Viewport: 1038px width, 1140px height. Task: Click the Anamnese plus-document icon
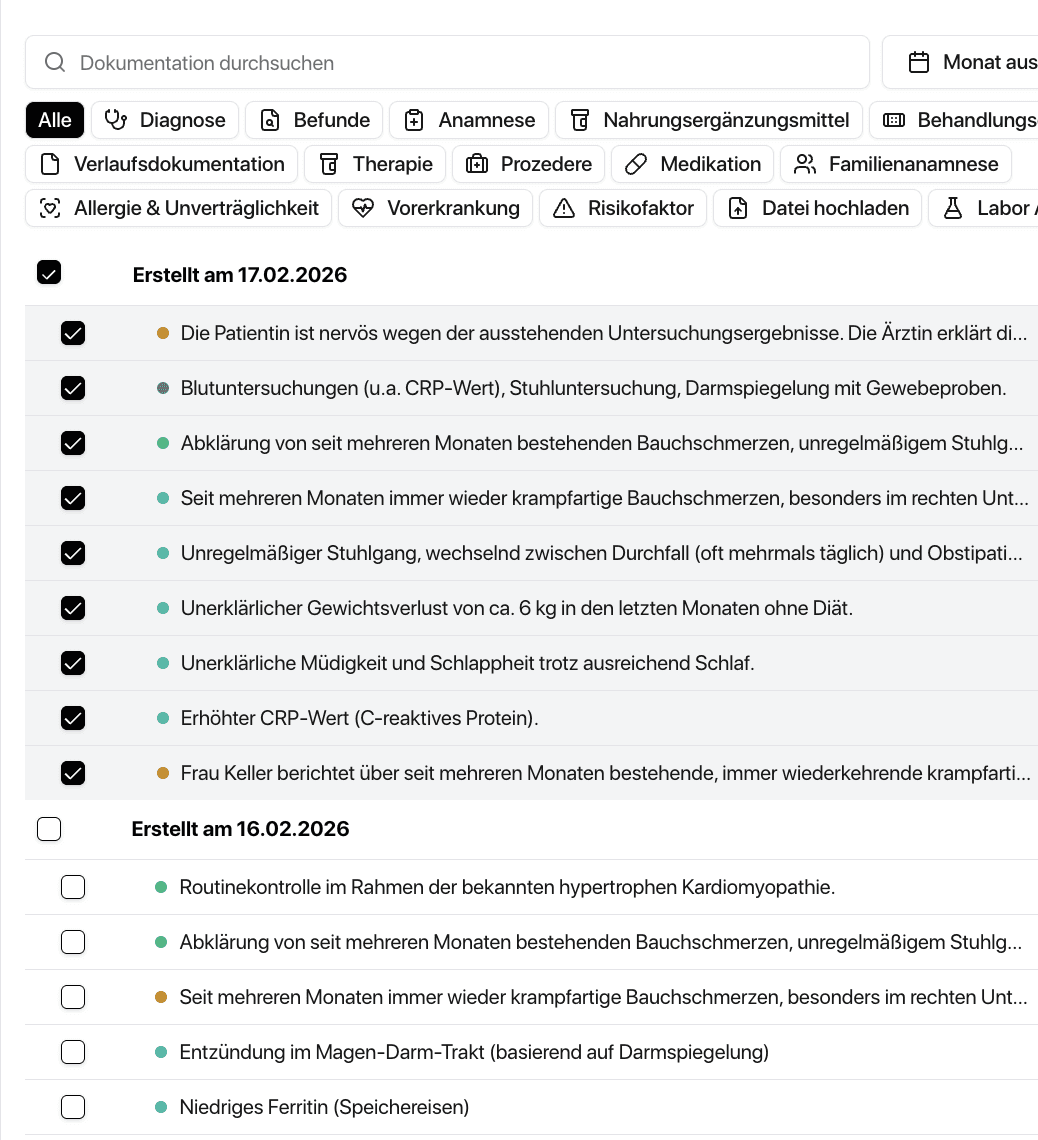coord(415,119)
